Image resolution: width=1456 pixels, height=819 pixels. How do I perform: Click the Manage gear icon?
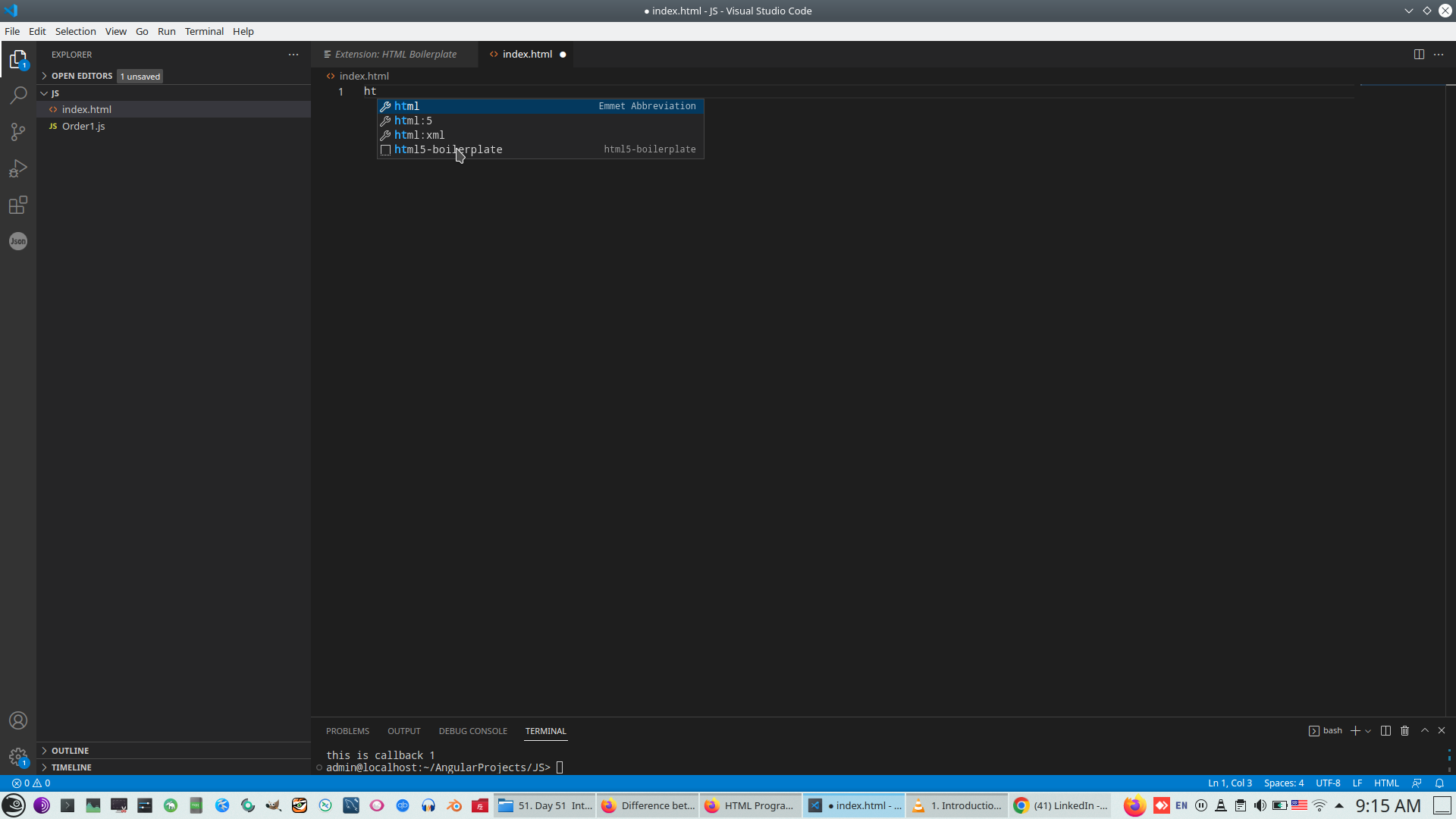pyautogui.click(x=18, y=757)
